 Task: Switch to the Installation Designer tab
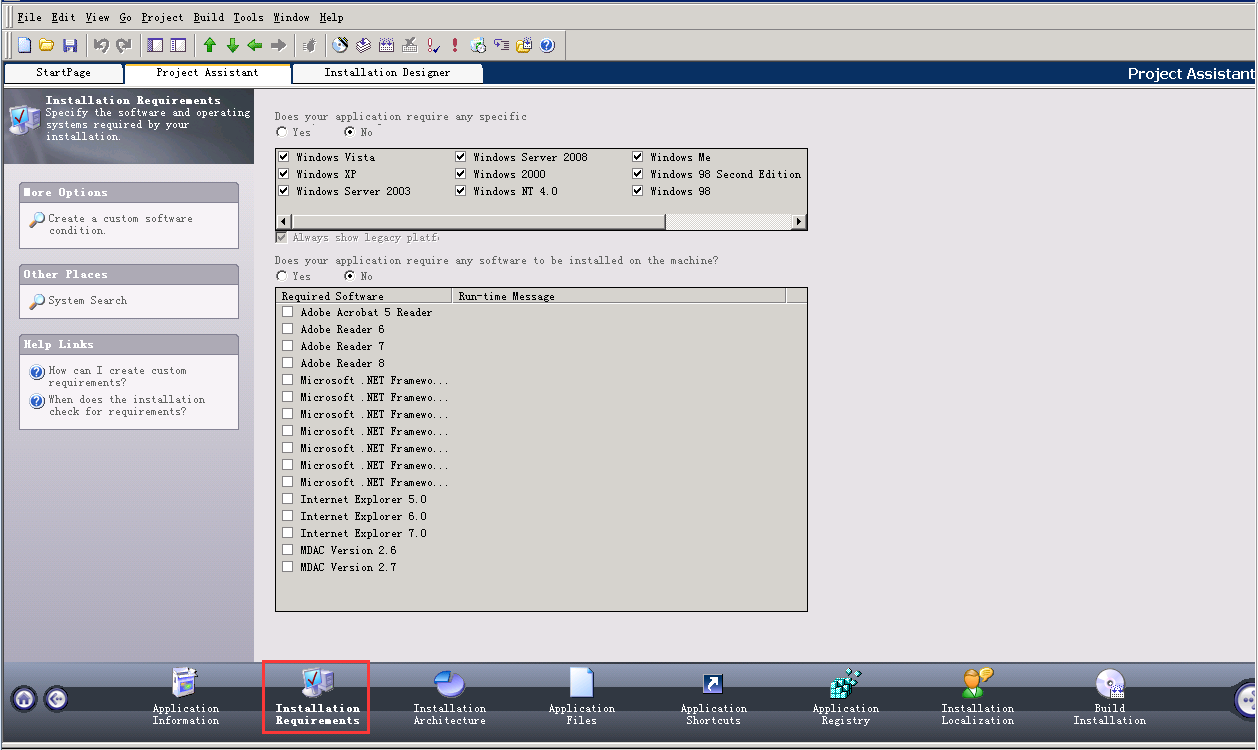(x=387, y=73)
